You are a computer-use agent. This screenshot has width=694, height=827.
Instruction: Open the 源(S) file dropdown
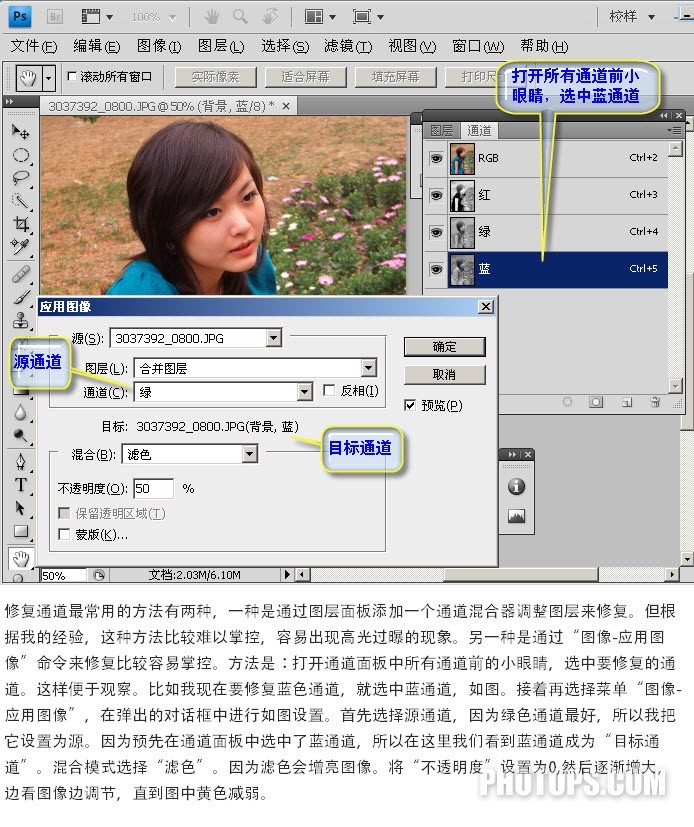(274, 338)
